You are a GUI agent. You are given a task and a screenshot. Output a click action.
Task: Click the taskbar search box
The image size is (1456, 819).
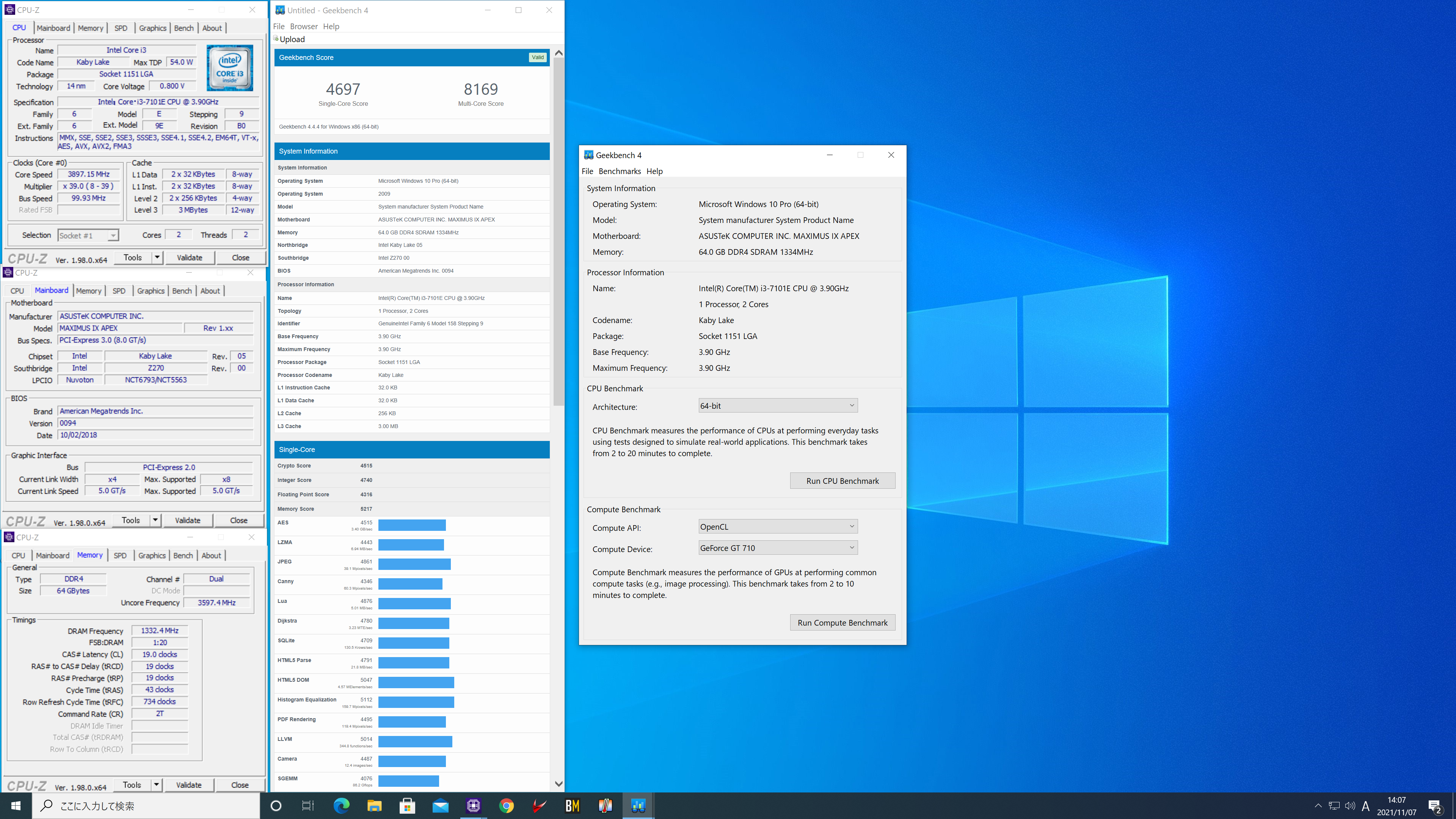click(146, 805)
